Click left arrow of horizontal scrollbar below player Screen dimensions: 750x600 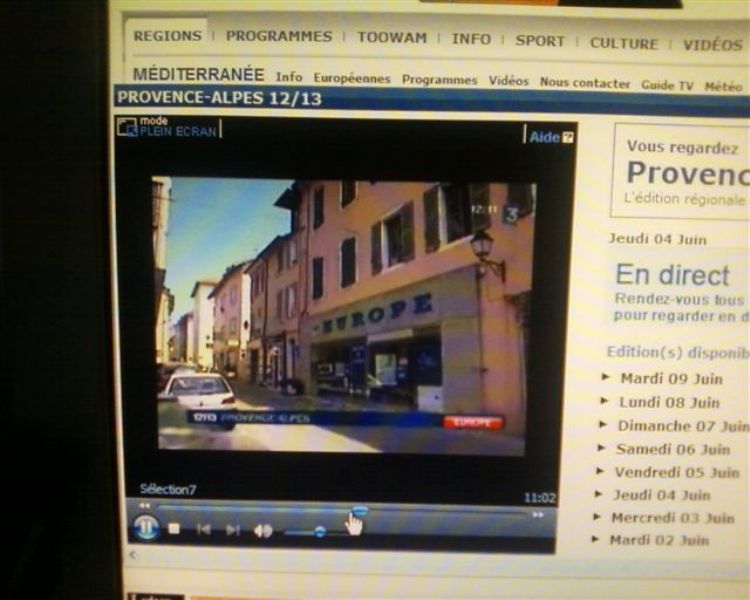[133, 555]
